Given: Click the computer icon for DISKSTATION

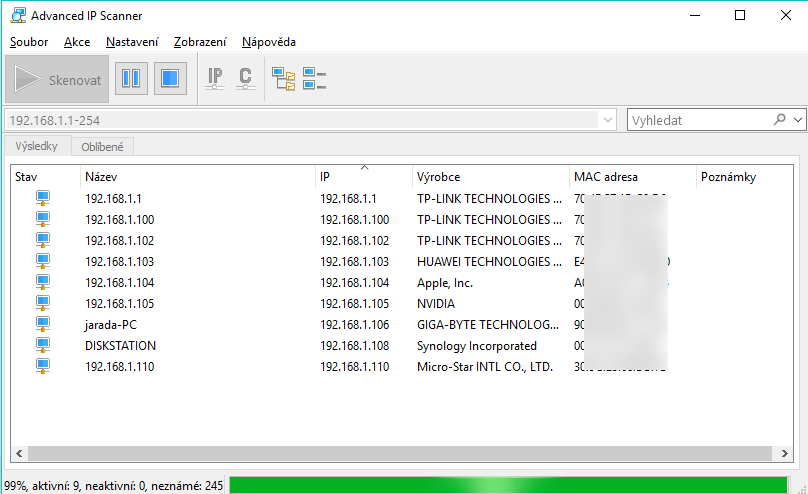Looking at the screenshot, I should (43, 345).
